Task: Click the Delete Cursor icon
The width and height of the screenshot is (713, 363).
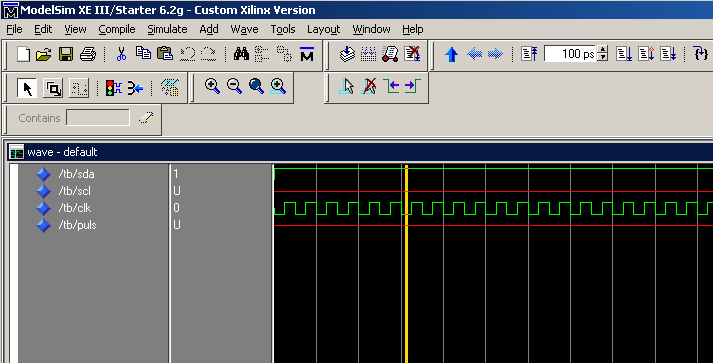Action: coord(369,86)
